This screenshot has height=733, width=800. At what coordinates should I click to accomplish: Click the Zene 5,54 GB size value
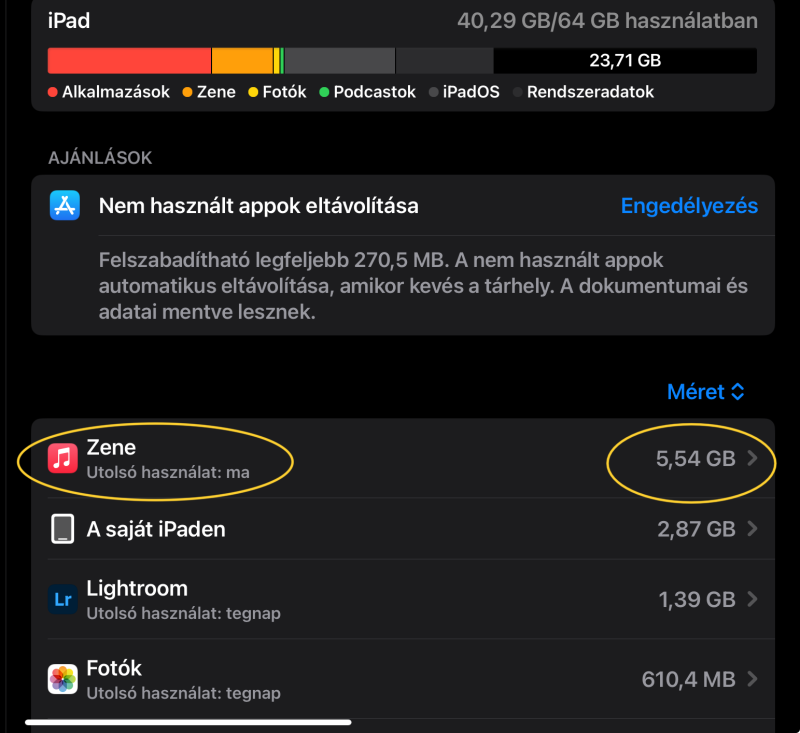click(695, 459)
